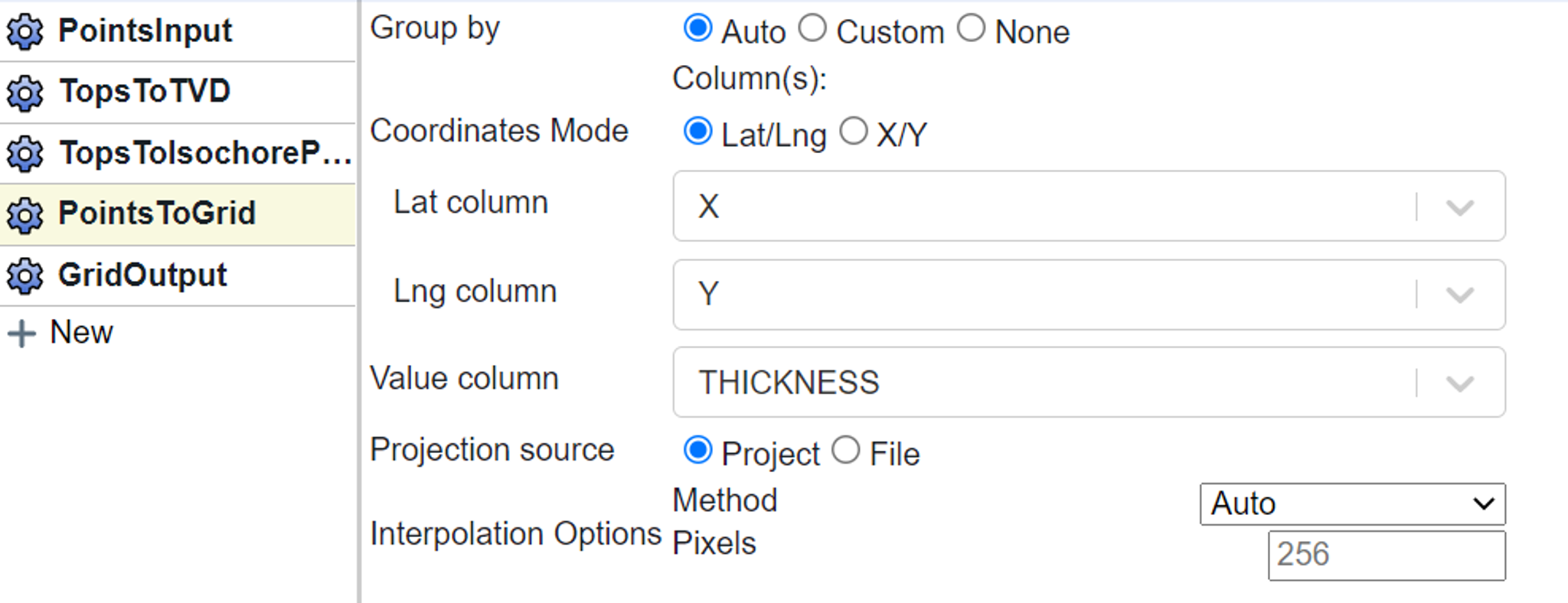
Task: Open the interpolation Method select box
Action: (x=1352, y=504)
